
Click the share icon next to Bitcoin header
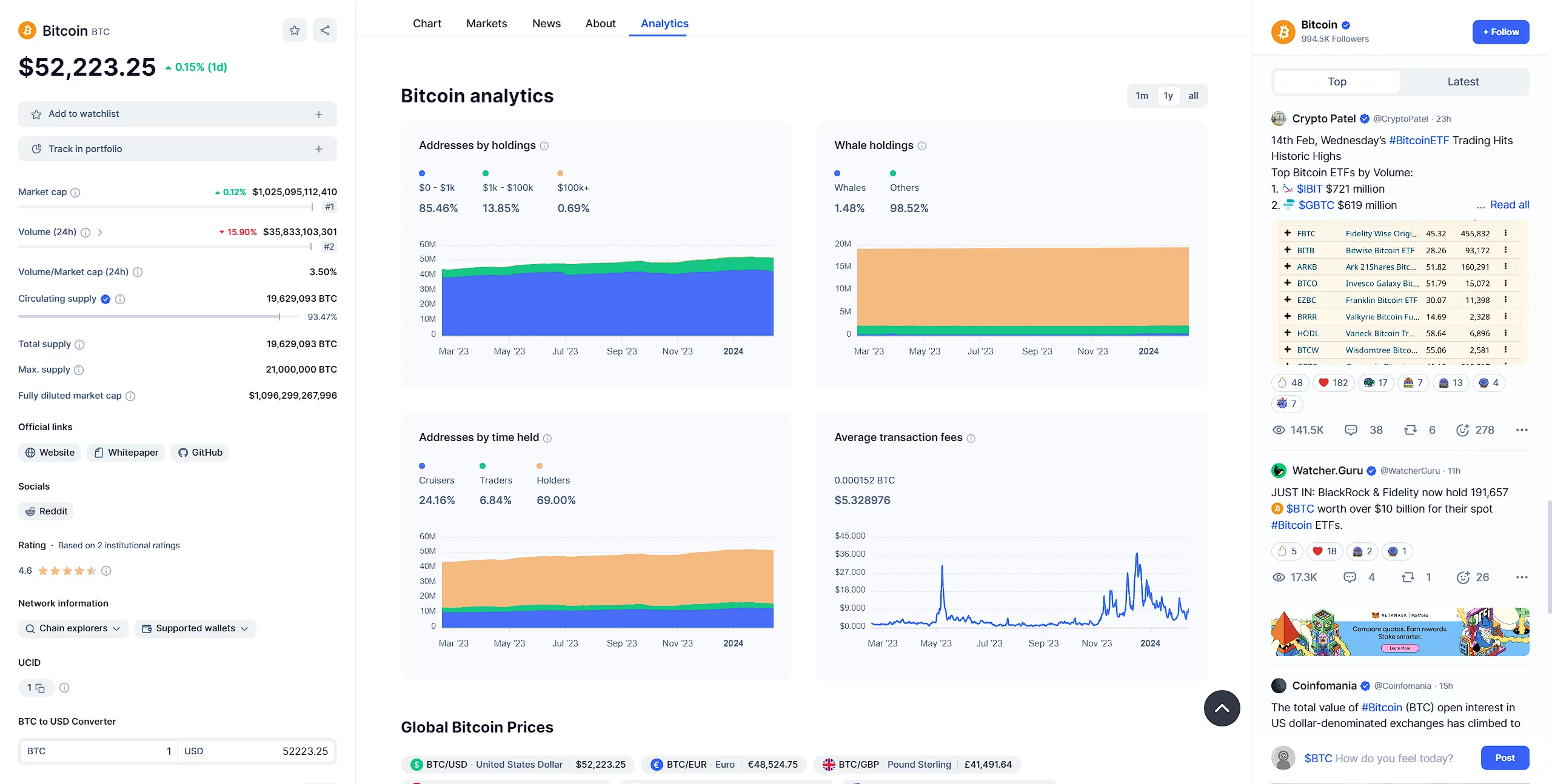pos(325,30)
